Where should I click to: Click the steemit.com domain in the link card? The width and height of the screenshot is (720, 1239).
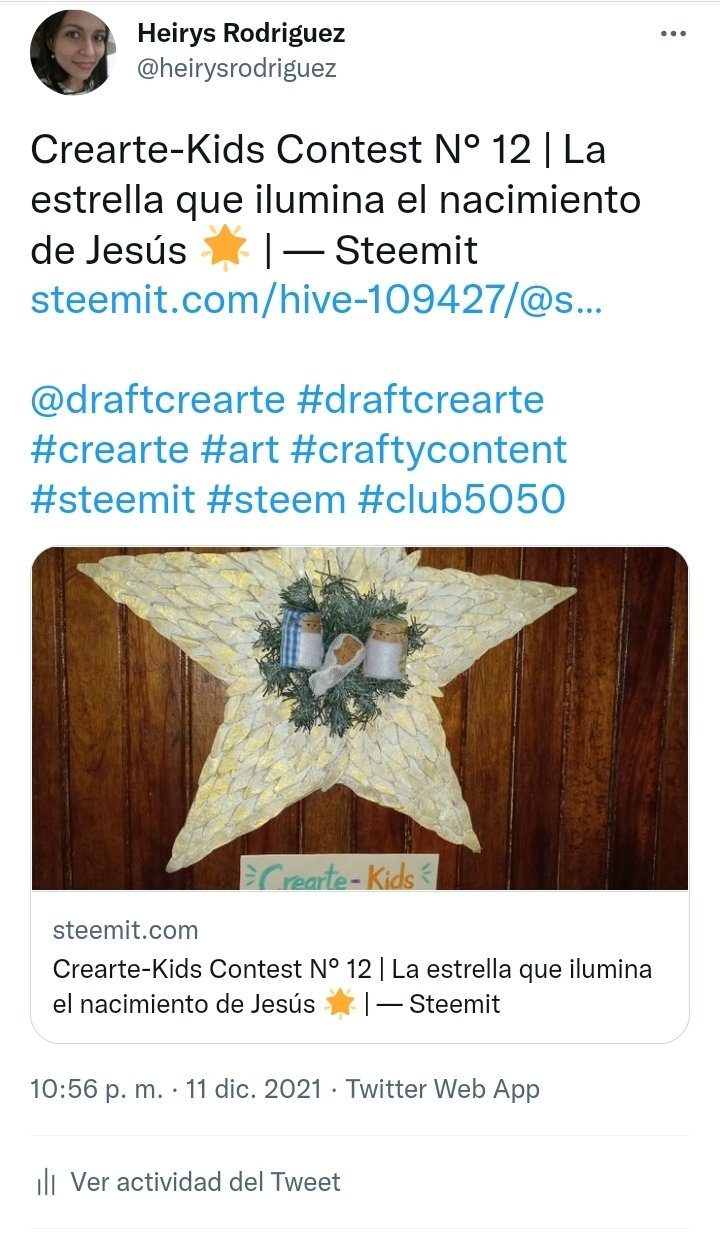point(125,930)
